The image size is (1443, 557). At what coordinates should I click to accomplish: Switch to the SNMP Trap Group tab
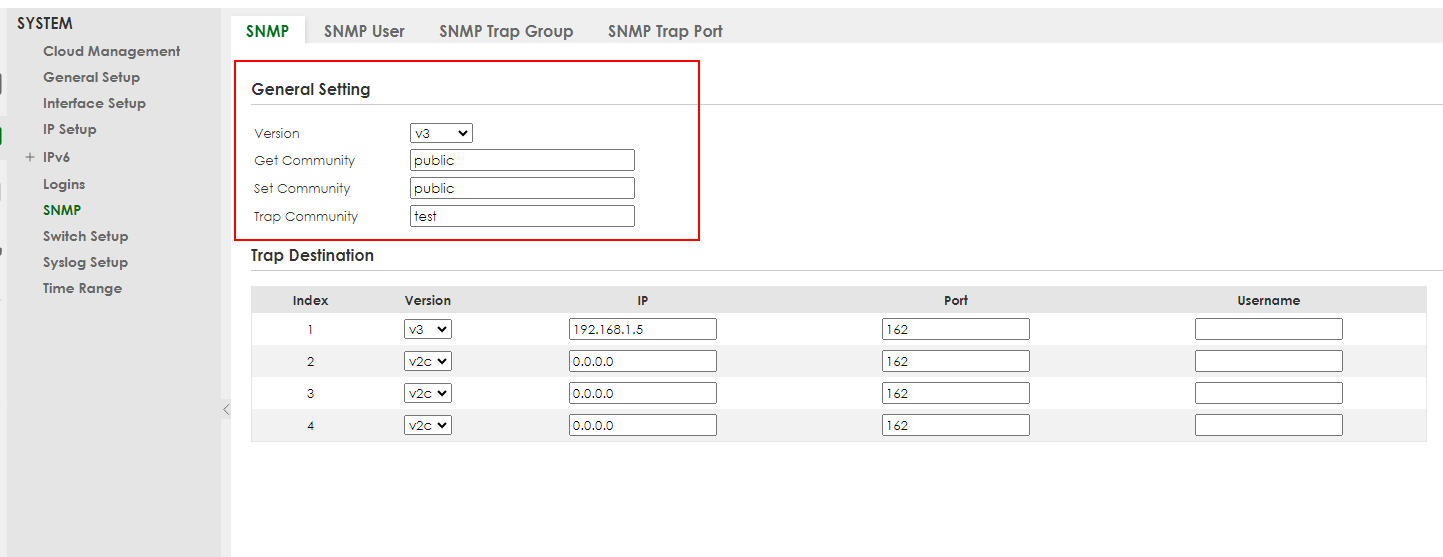click(506, 31)
